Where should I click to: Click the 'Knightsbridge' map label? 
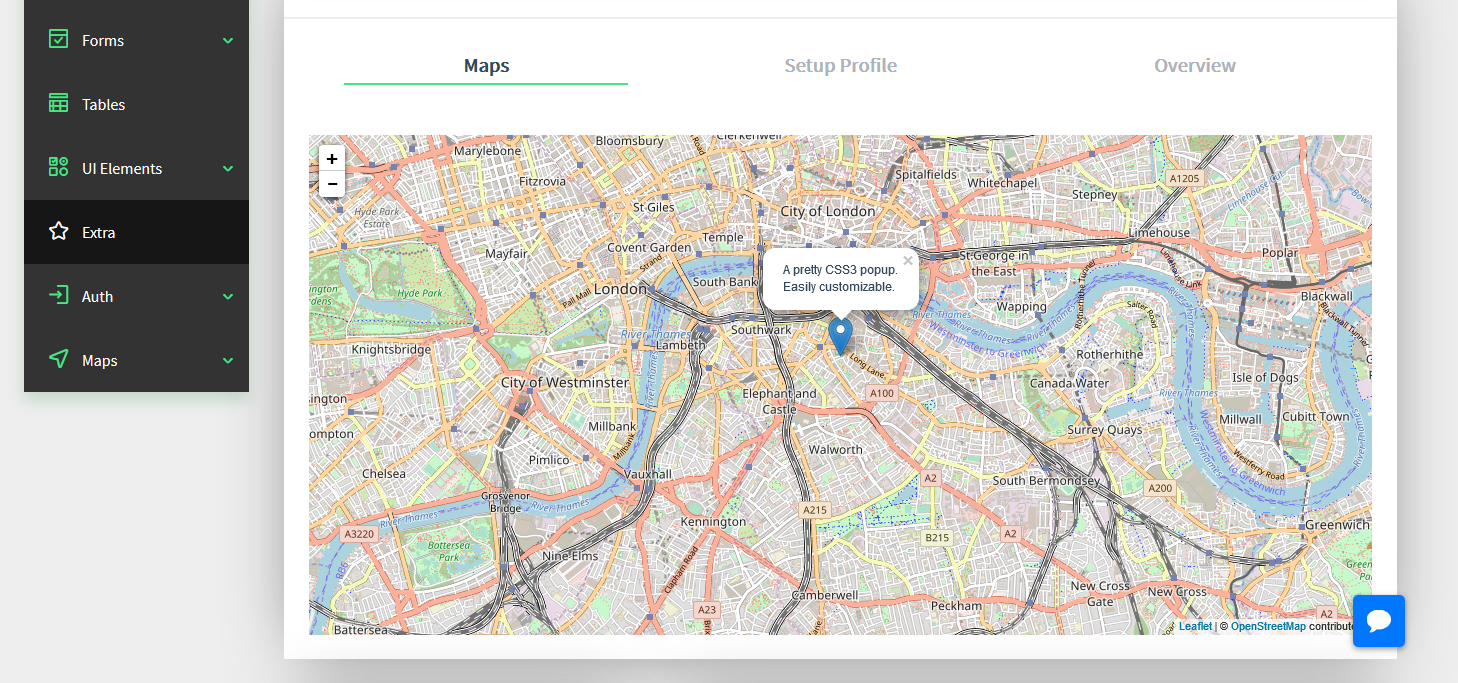coord(391,350)
